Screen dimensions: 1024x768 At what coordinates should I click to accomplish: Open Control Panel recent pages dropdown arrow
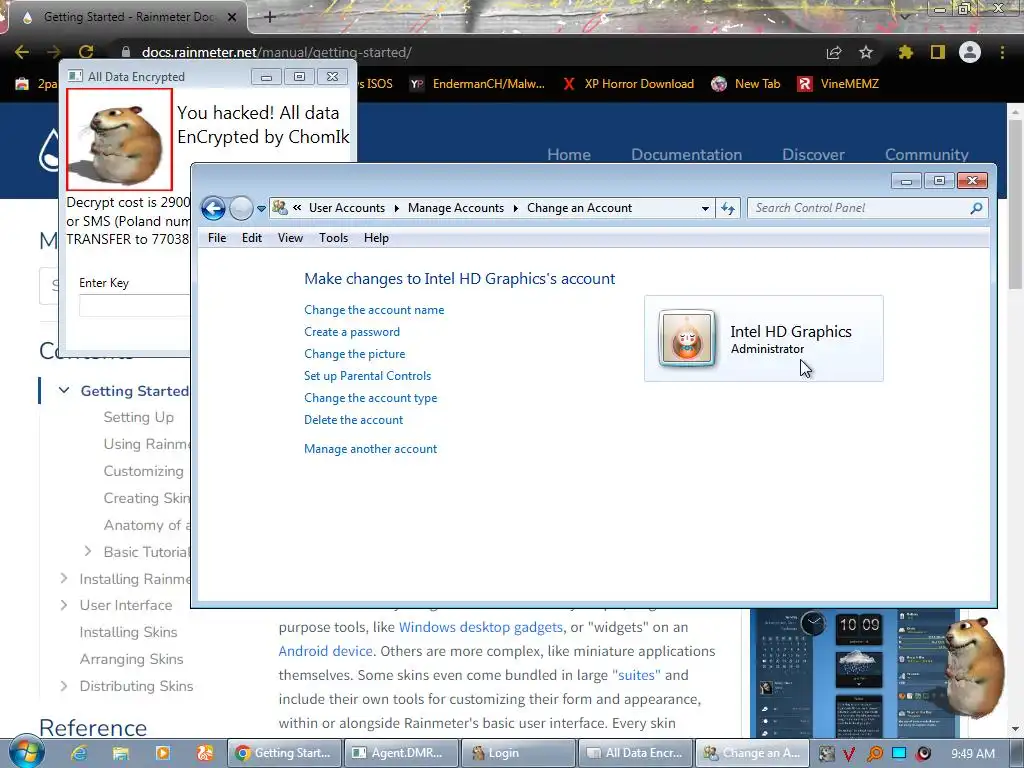[x=261, y=209]
